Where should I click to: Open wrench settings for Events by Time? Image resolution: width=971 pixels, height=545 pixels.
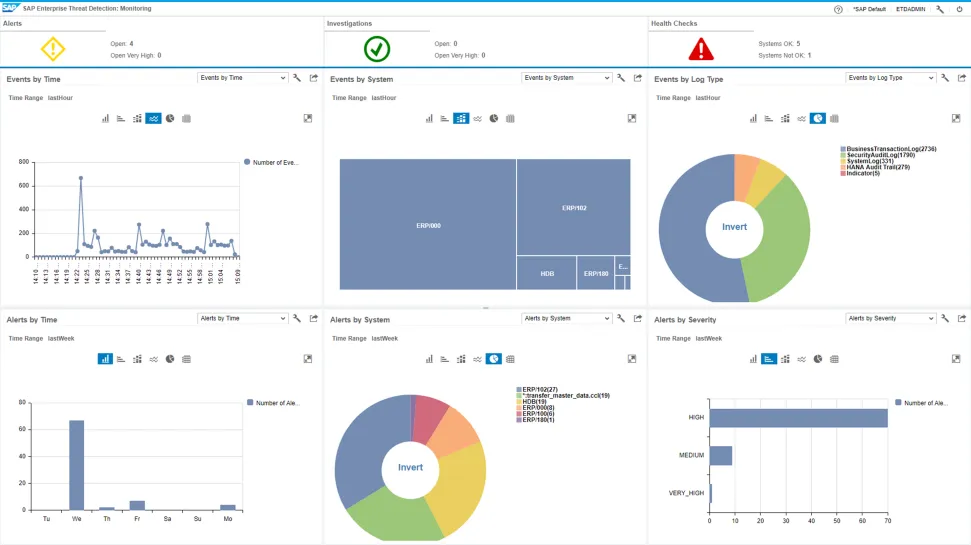click(x=297, y=78)
